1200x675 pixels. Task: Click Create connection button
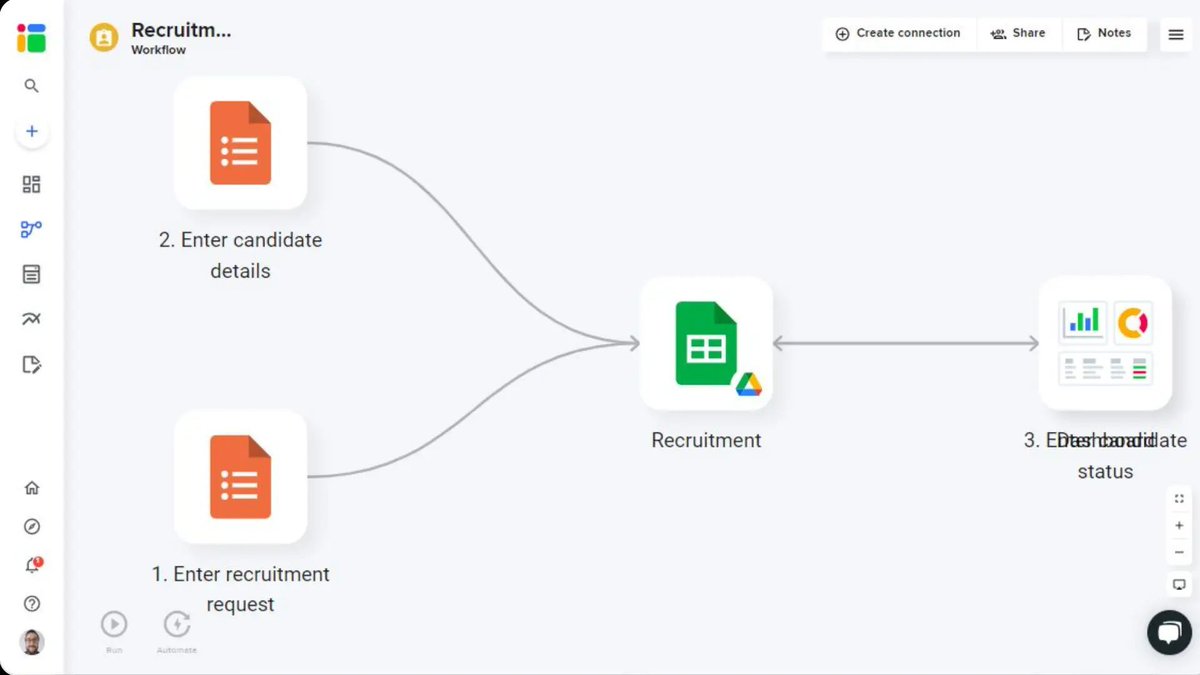tap(898, 33)
